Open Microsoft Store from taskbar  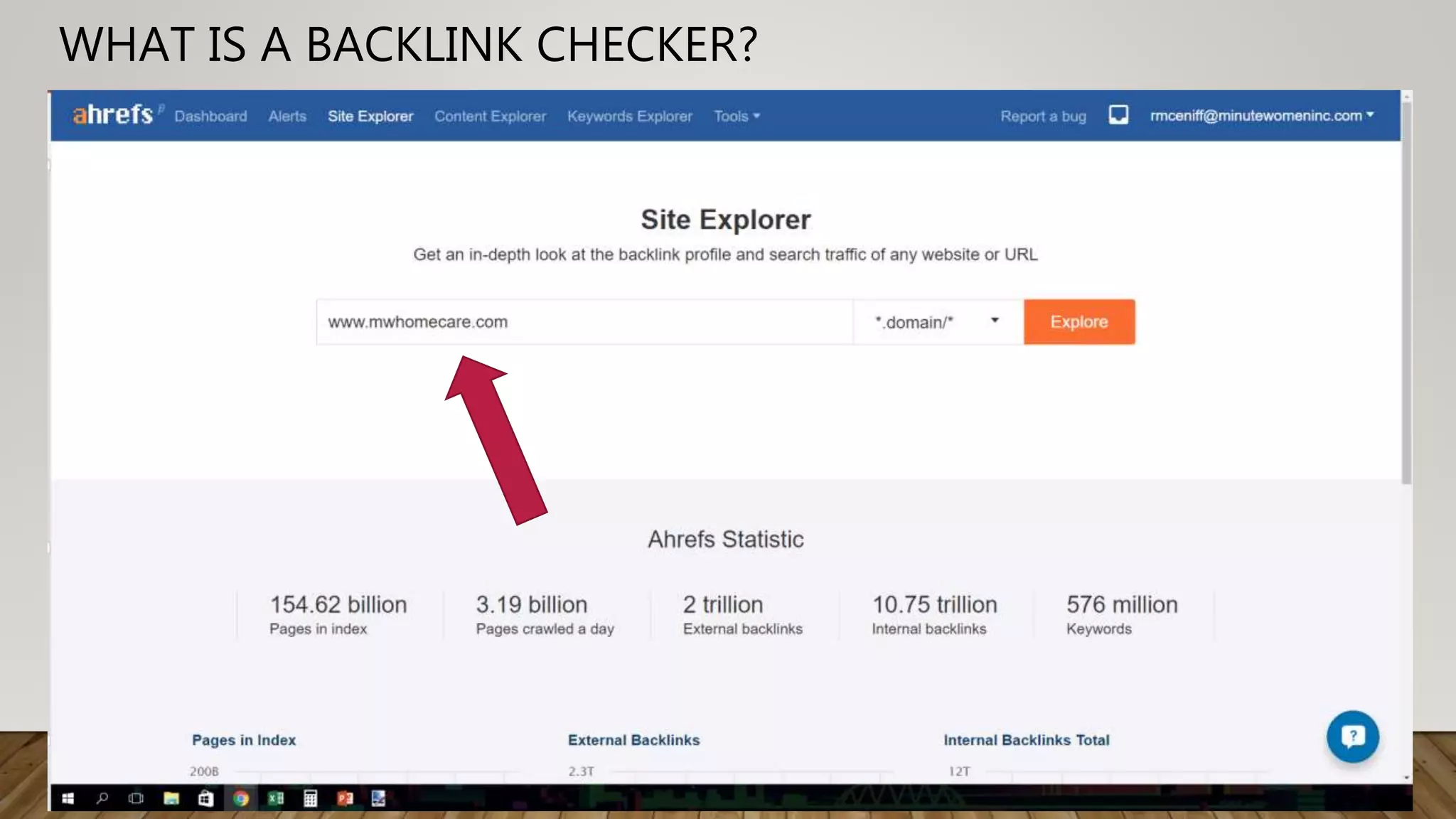tap(205, 798)
